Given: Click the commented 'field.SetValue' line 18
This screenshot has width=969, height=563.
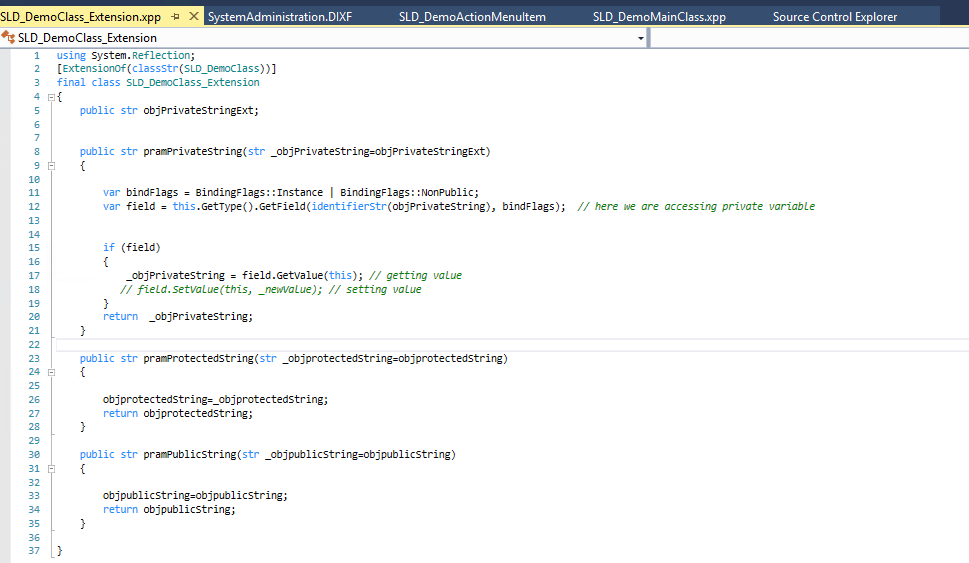Looking at the screenshot, I should (271, 289).
